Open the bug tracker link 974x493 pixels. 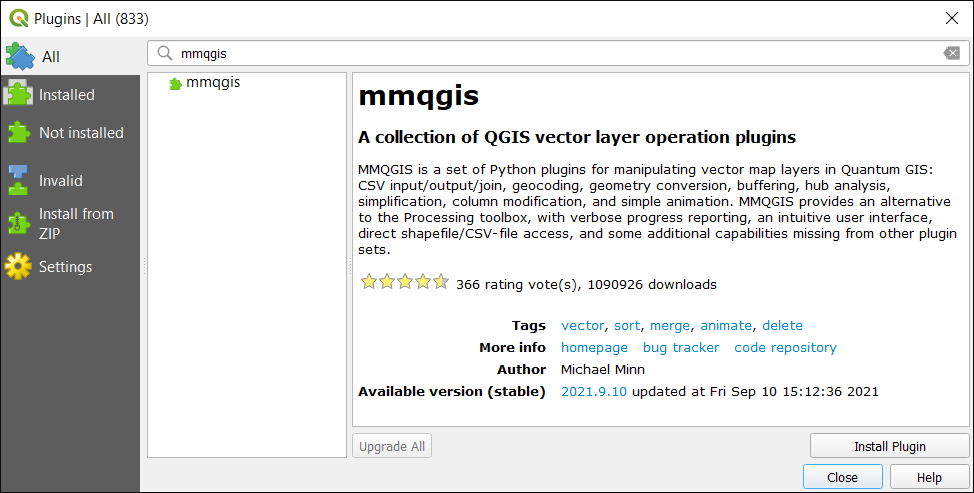coord(681,348)
